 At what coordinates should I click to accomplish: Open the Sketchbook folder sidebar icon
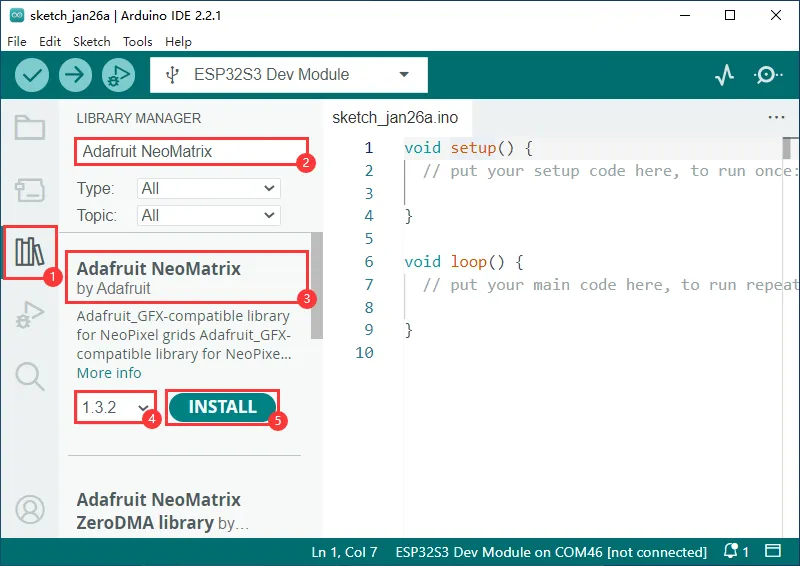coord(30,127)
